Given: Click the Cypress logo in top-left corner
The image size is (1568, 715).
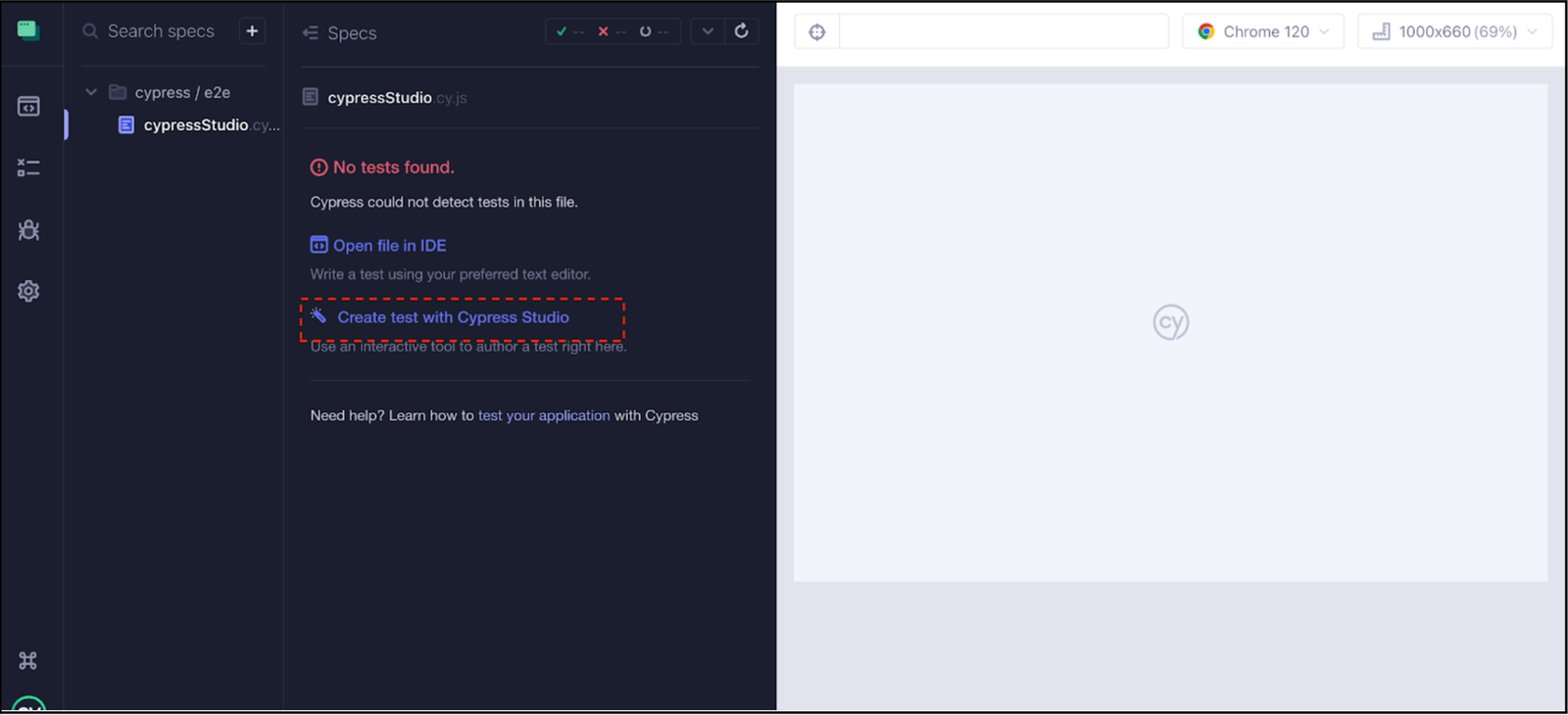Looking at the screenshot, I should pos(28,30).
